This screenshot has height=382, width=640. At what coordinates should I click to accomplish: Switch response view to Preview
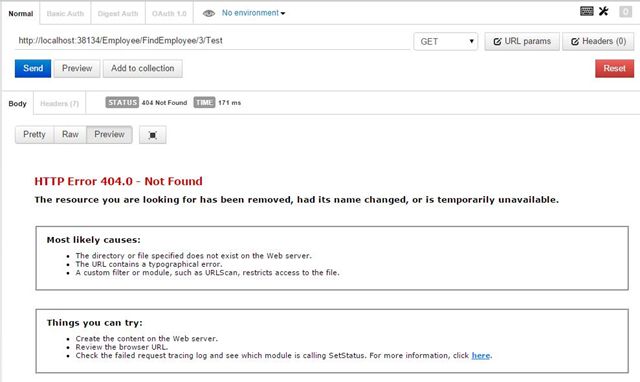109,134
